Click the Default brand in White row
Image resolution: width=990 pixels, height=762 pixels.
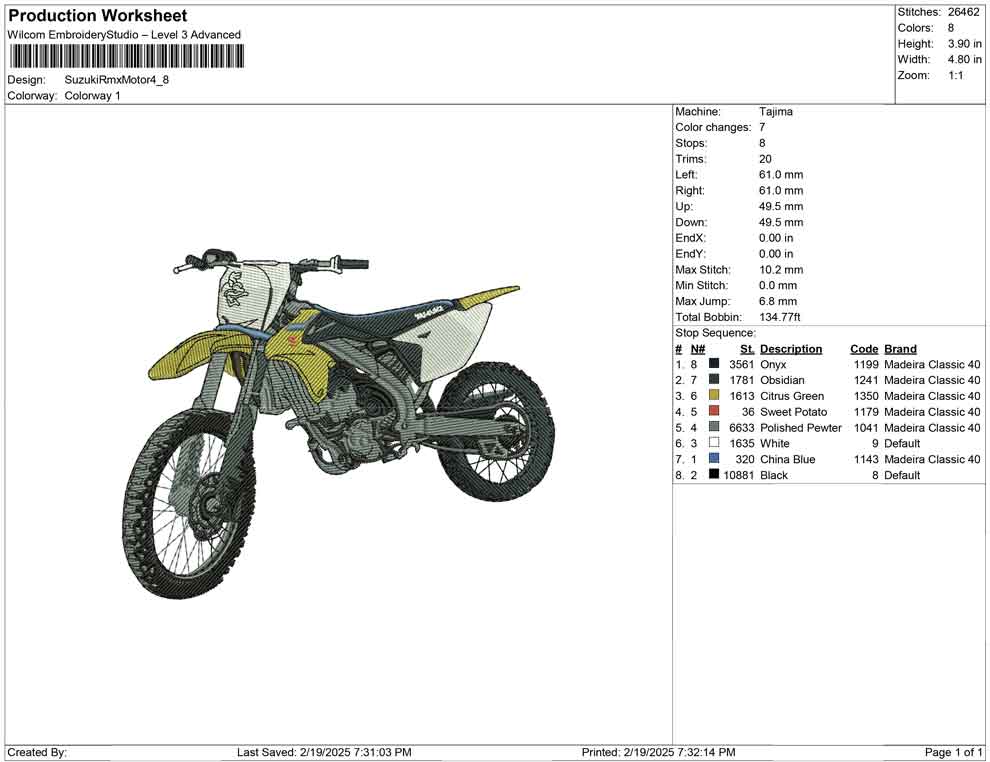[x=902, y=443]
